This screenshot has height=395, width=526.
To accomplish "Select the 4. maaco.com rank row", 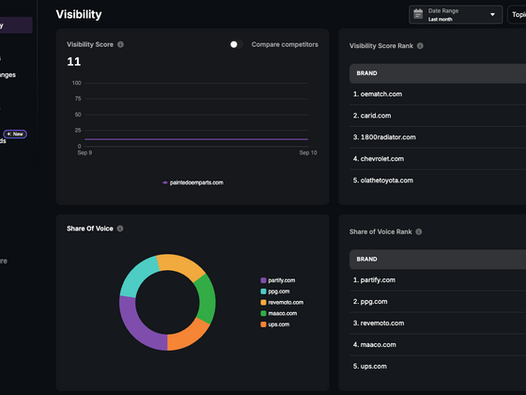I will pos(437,345).
